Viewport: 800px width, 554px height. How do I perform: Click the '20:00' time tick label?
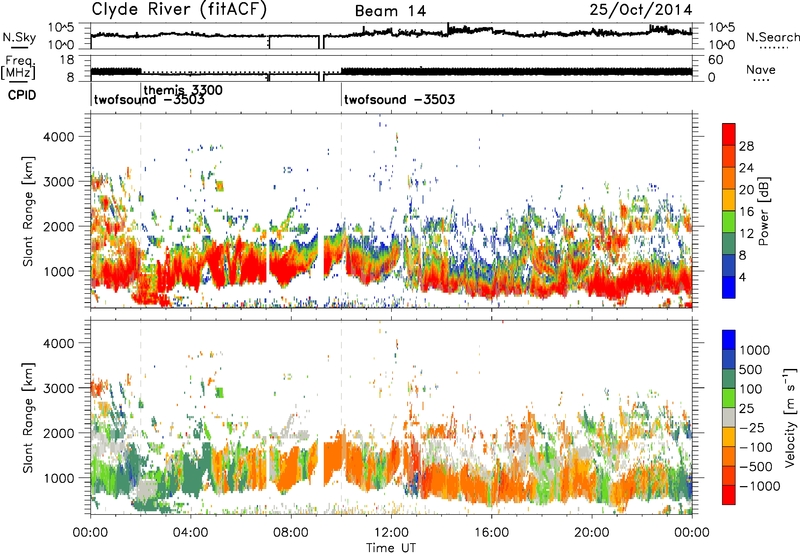pos(591,533)
